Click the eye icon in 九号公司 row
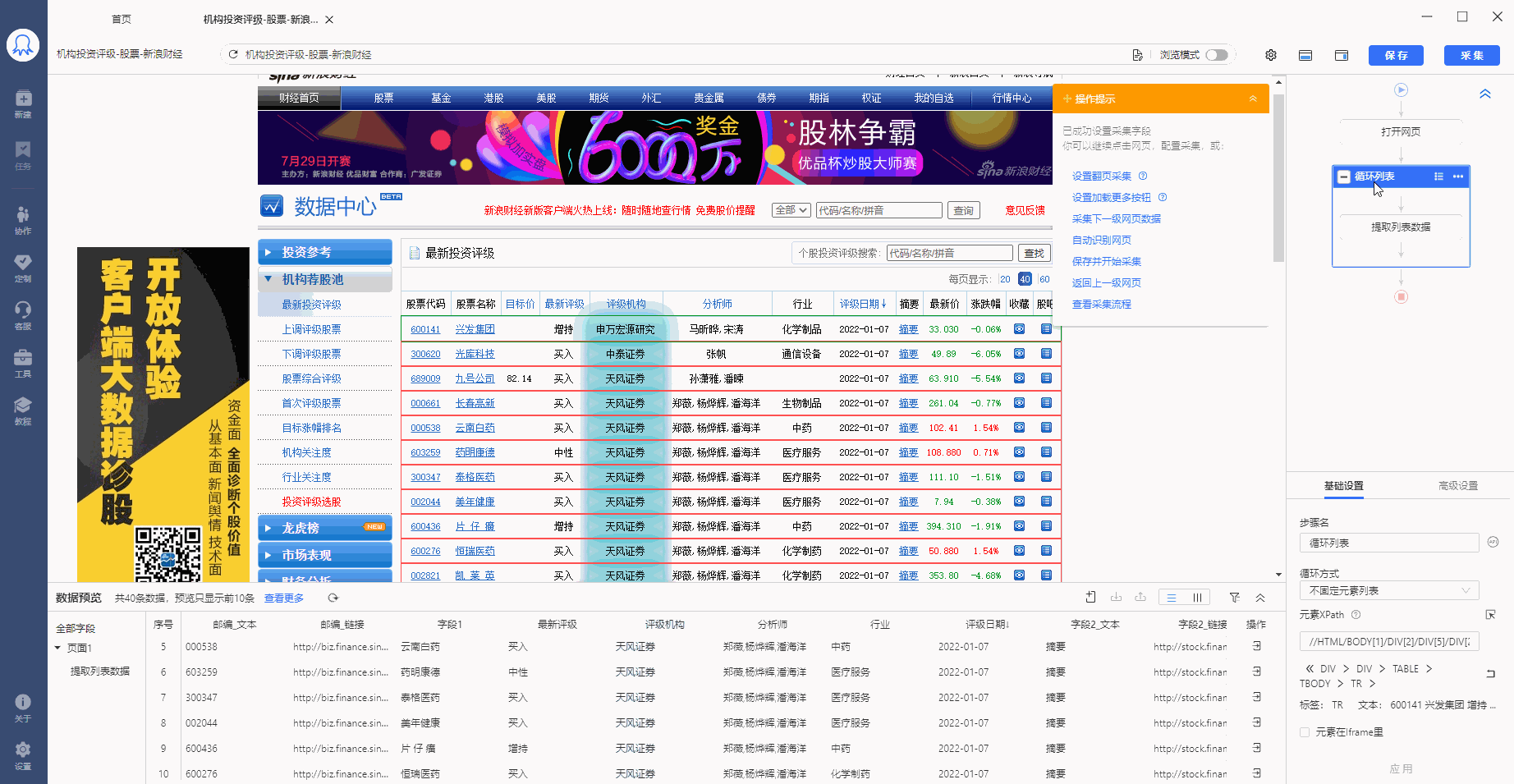Screen dimensions: 1514x784 1019,378
